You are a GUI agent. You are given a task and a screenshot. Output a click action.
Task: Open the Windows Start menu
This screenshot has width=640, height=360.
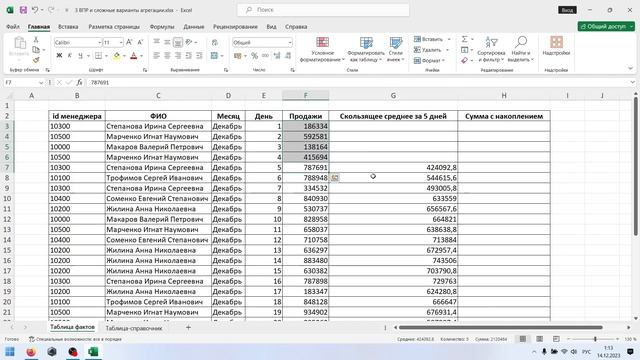click(10, 352)
